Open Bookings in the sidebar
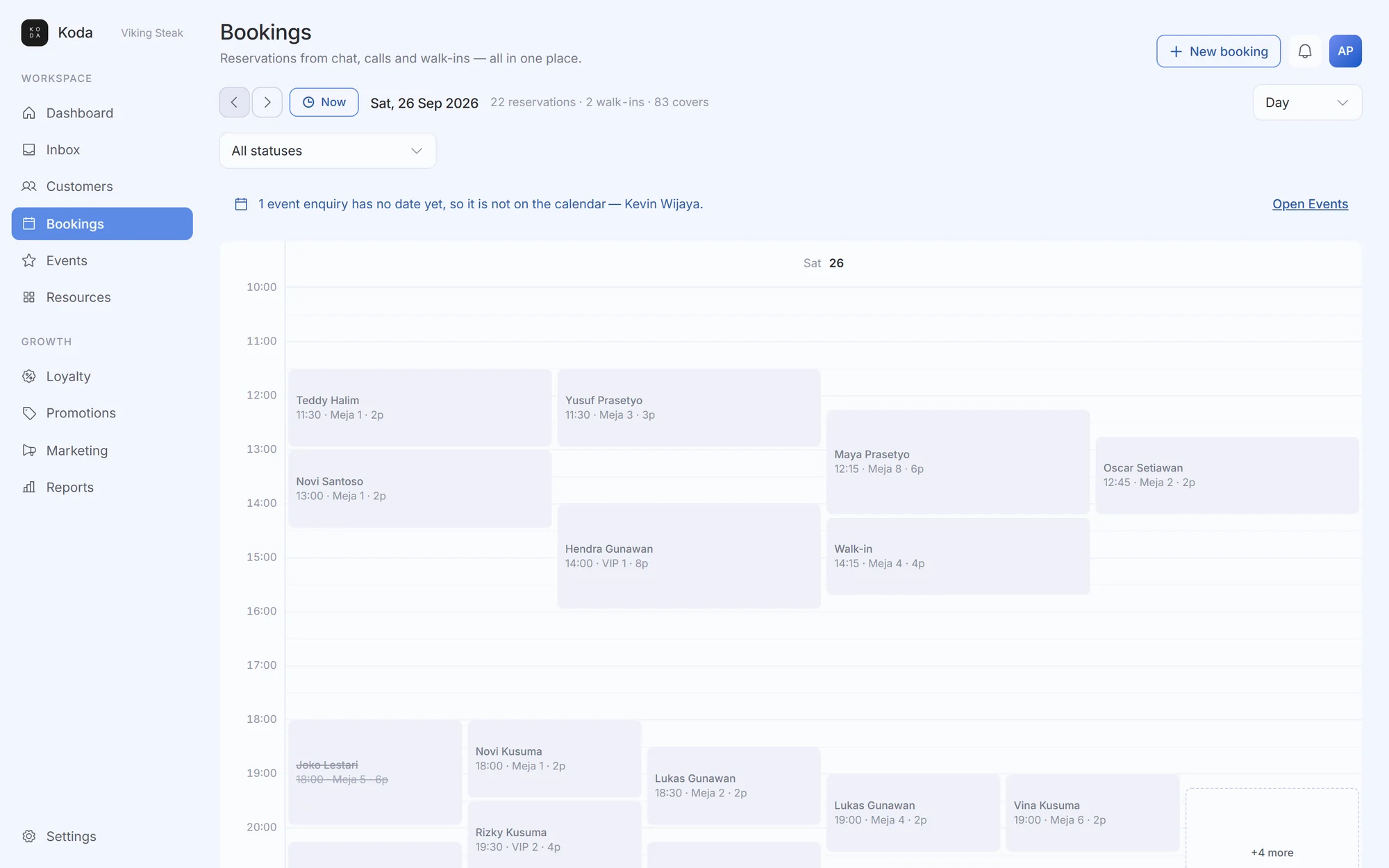This screenshot has height=868, width=1389. [x=102, y=224]
